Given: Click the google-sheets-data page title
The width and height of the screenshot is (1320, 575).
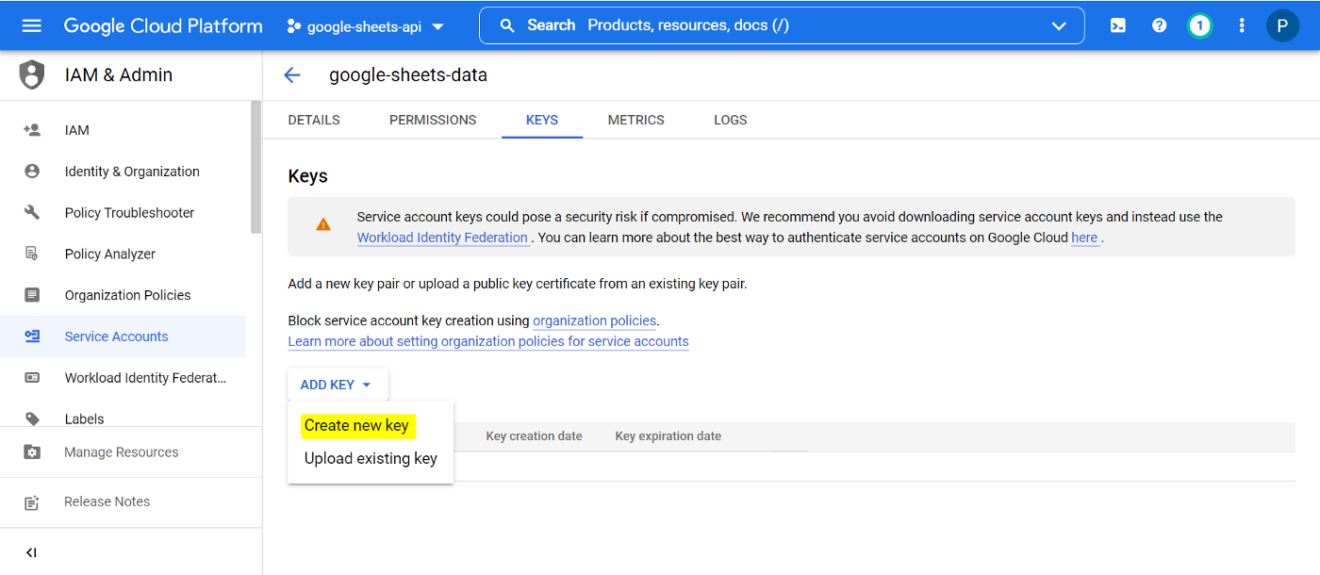Looking at the screenshot, I should (408, 75).
